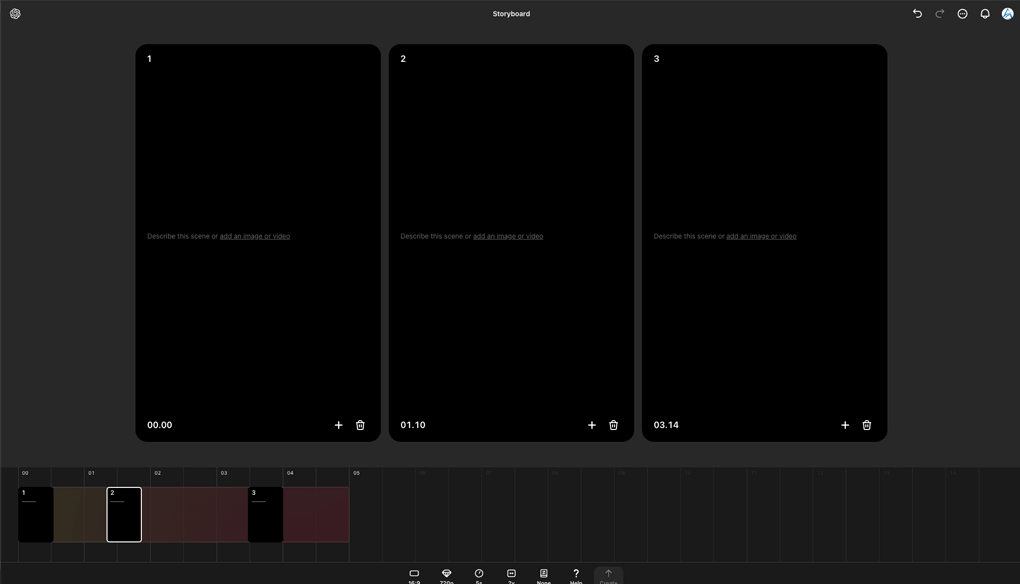Open the more options ellipsis menu
The image size is (1020, 584).
(x=962, y=14)
